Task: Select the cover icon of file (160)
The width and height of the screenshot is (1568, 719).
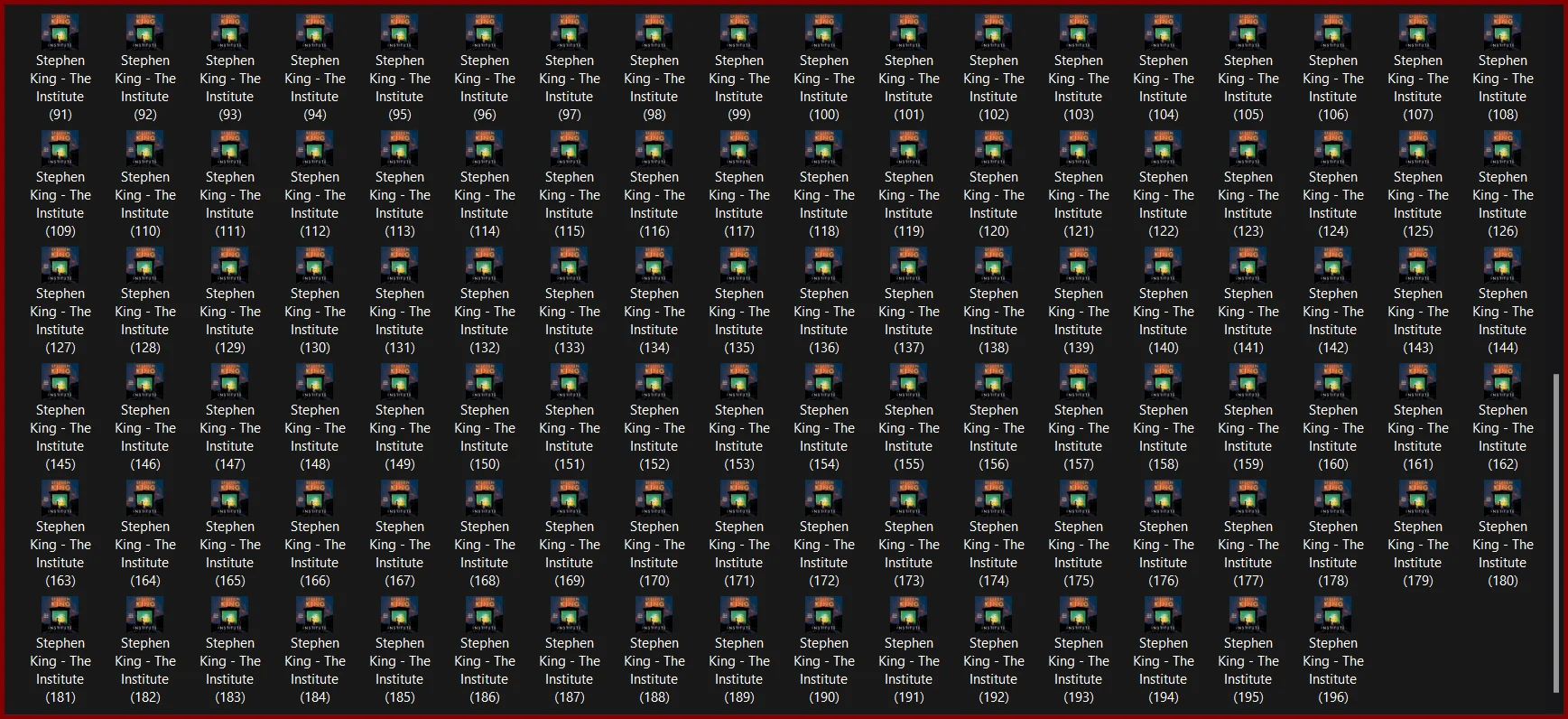Action: tap(1333, 382)
